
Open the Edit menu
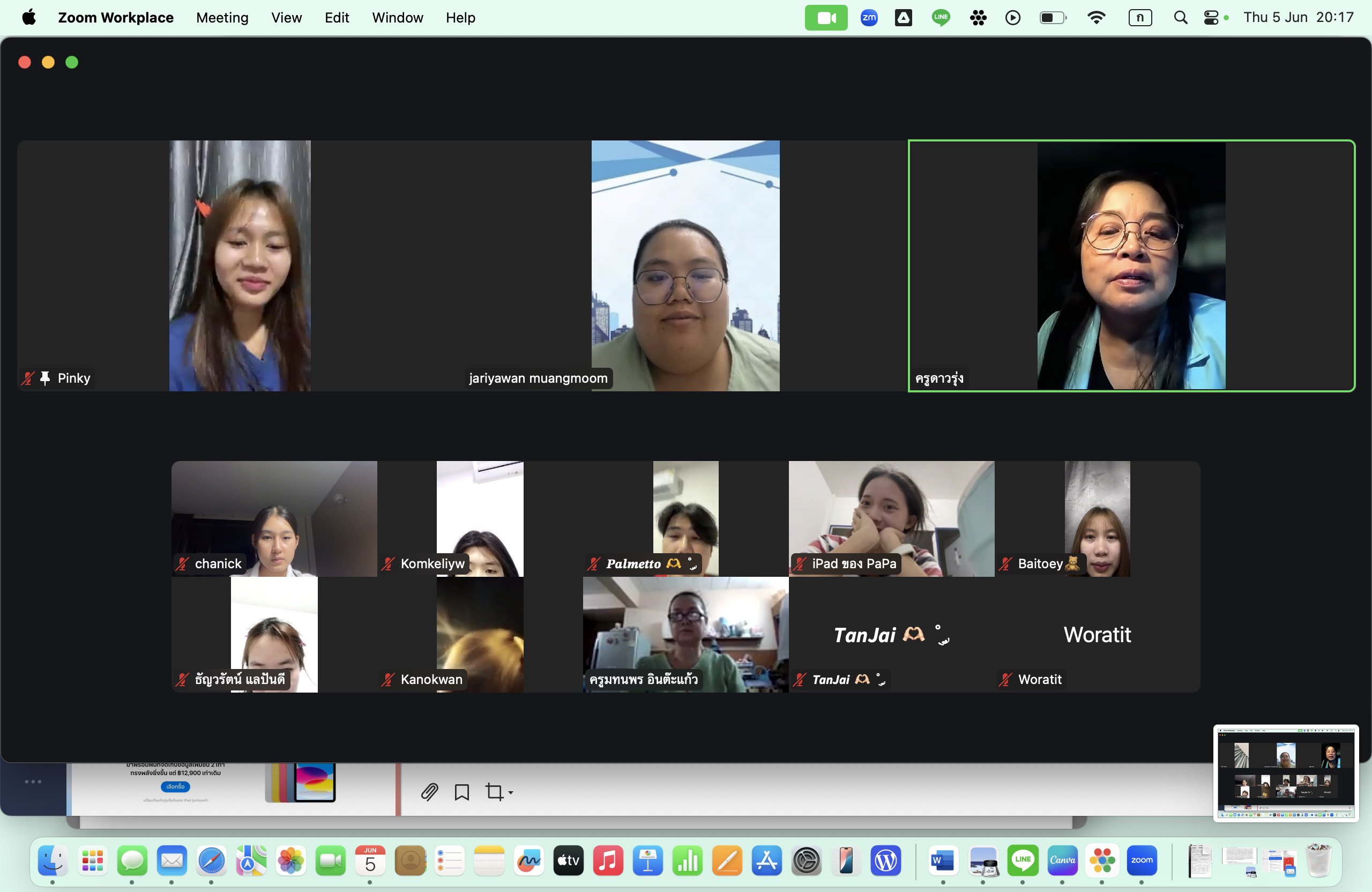[337, 17]
